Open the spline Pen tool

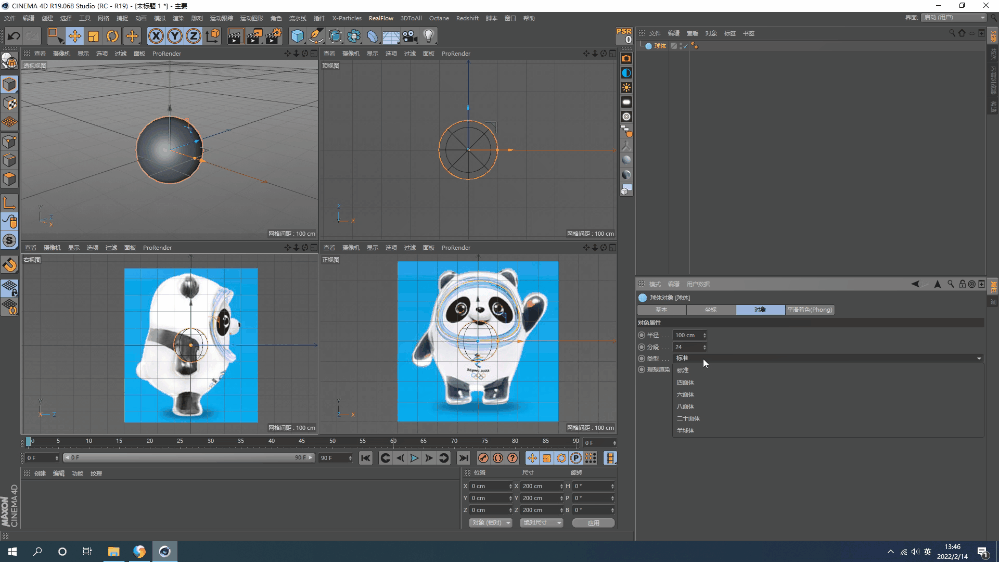pyautogui.click(x=316, y=36)
